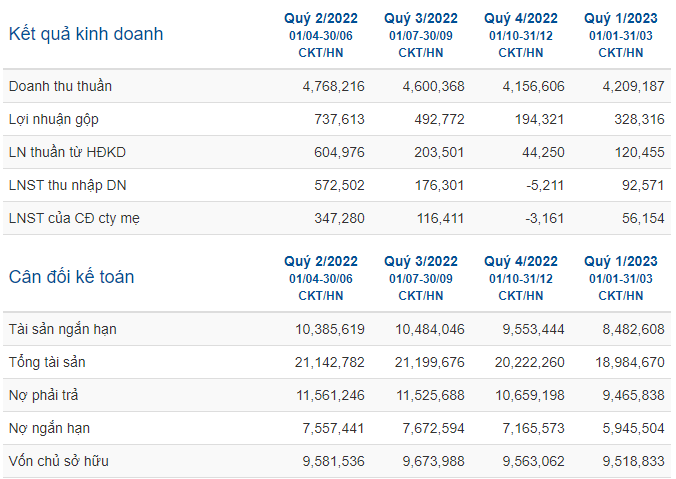The height and width of the screenshot is (479, 676).
Task: Click the Doanh thu thuần value 4,768,216
Action: pyautogui.click(x=334, y=86)
